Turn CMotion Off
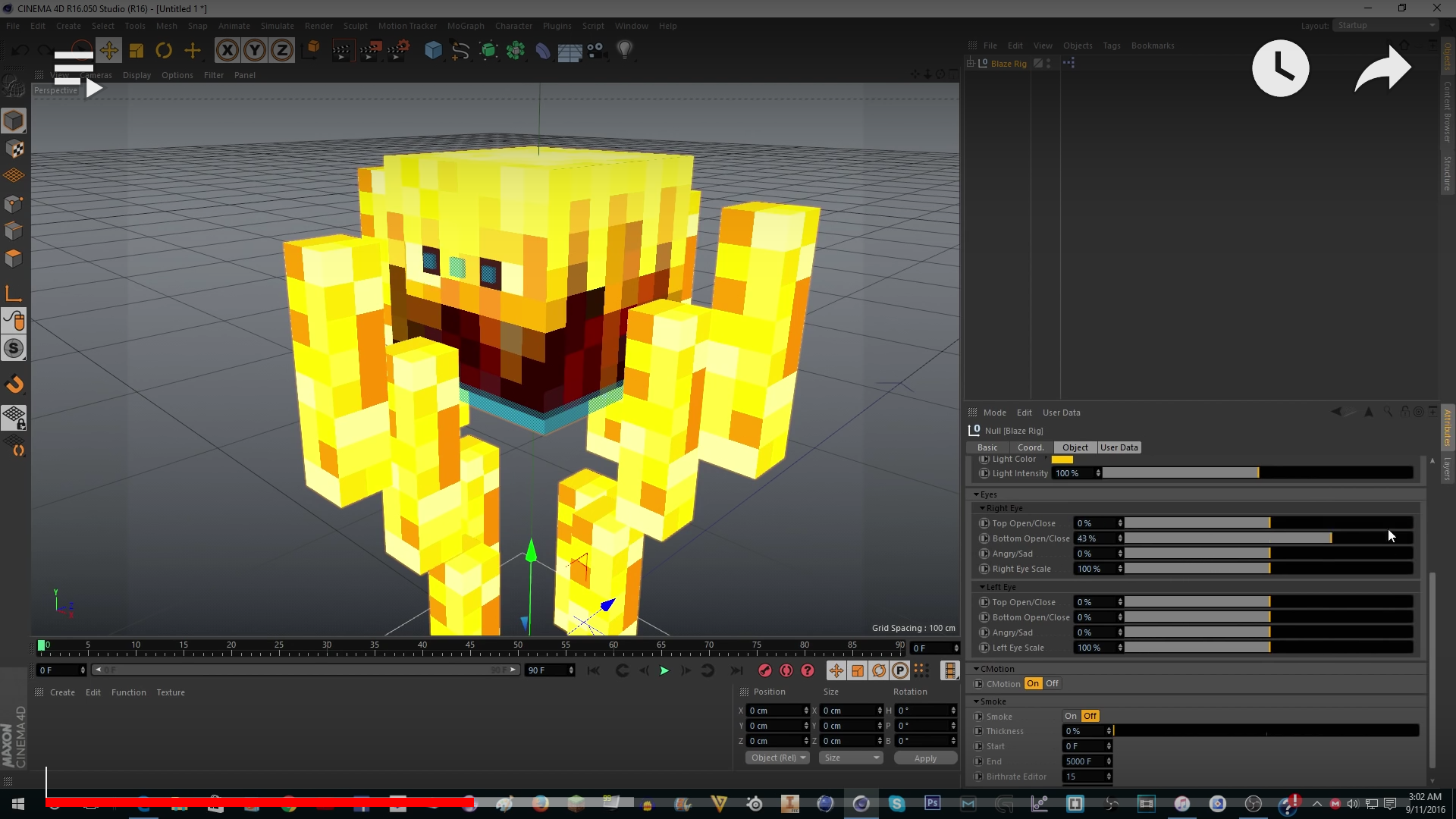The width and height of the screenshot is (1456, 819). 1052,683
